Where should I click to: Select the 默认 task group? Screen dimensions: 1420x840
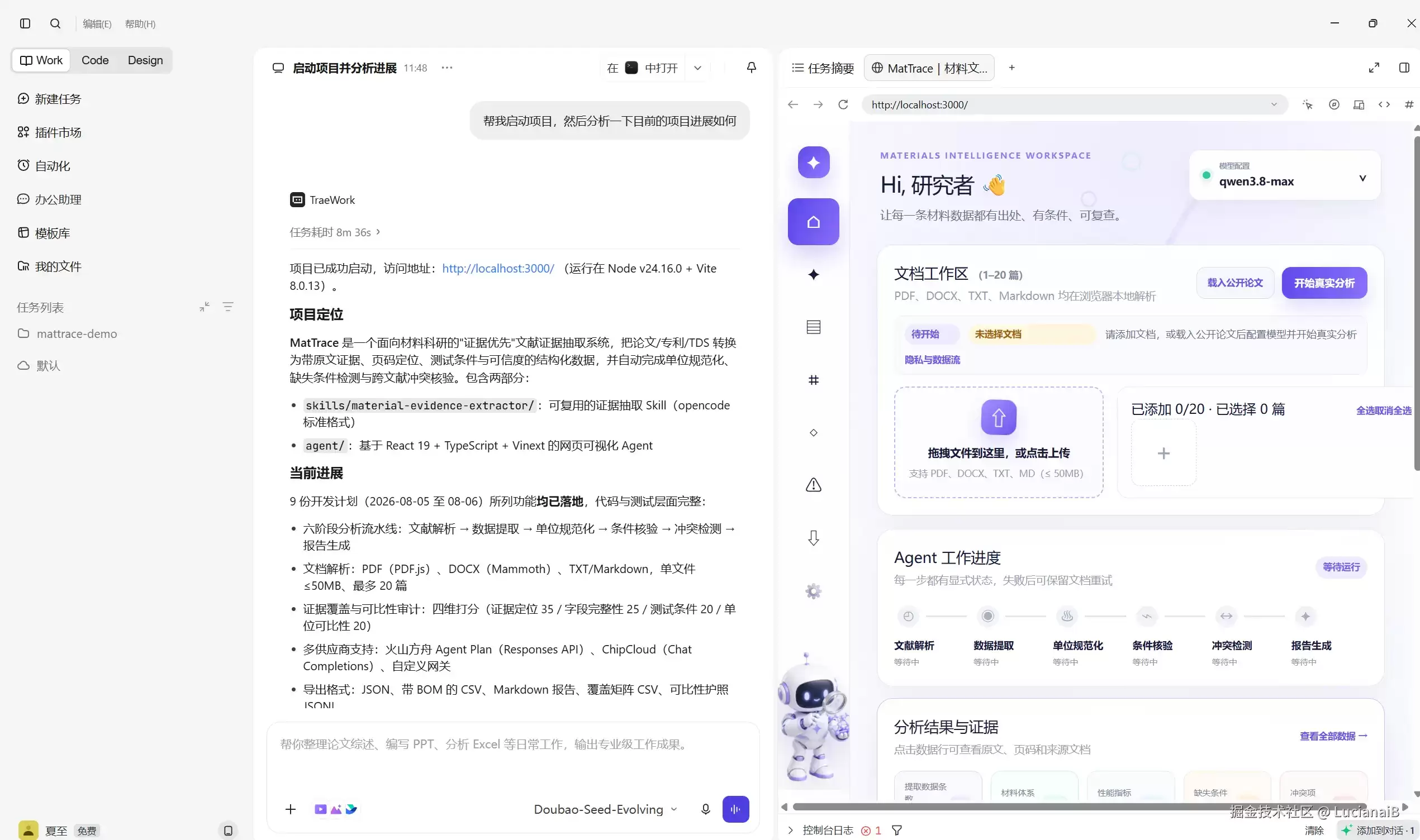coord(39,365)
